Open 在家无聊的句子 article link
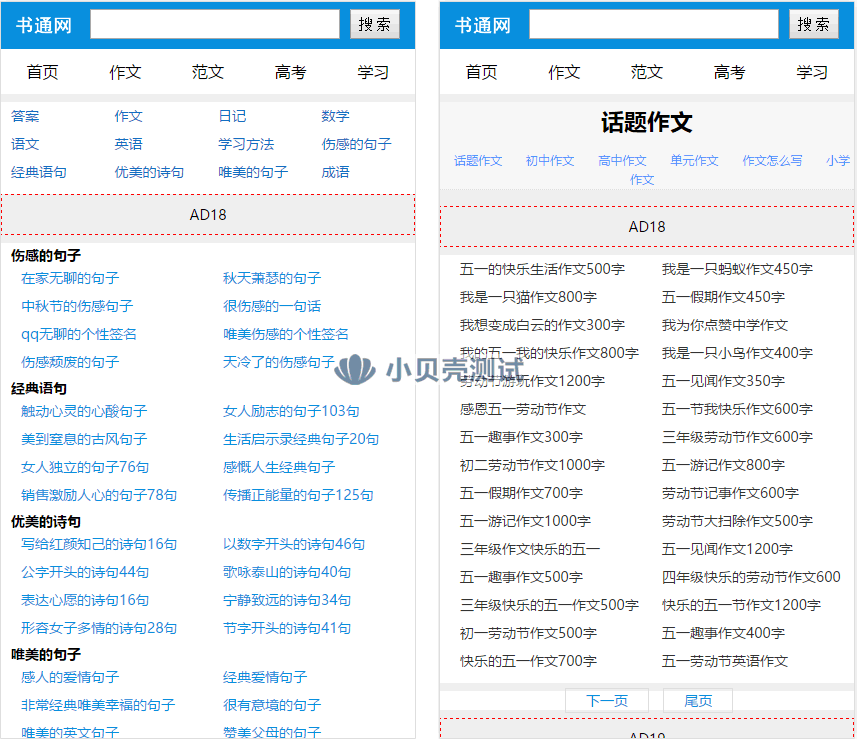 coord(70,278)
